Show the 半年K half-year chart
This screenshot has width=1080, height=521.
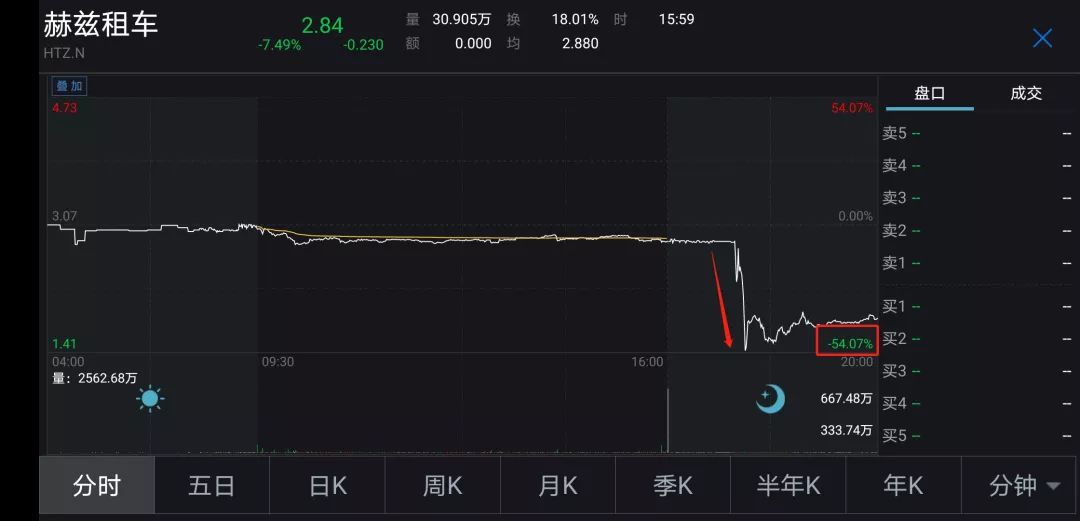(x=788, y=485)
